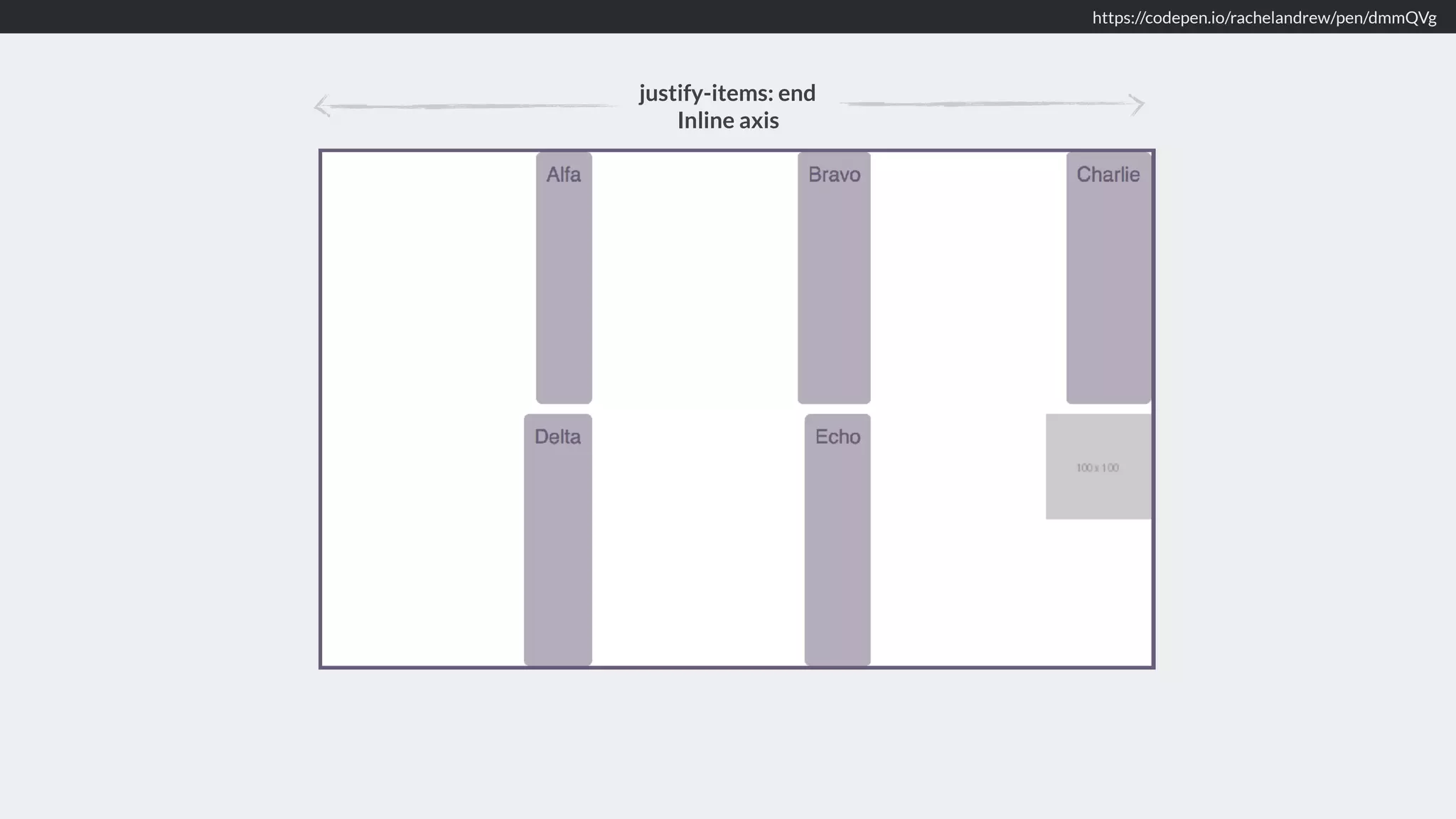Choose the Delta grid item
The width and height of the screenshot is (1456, 819).
(x=557, y=540)
